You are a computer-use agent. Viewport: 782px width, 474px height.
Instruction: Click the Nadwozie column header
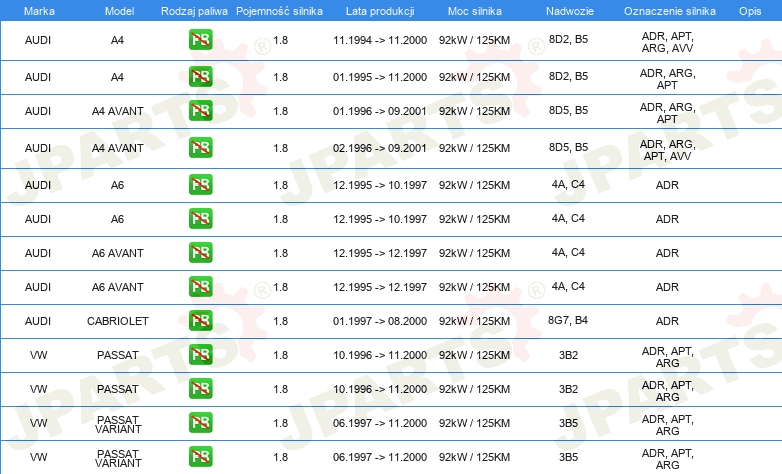coord(570,11)
